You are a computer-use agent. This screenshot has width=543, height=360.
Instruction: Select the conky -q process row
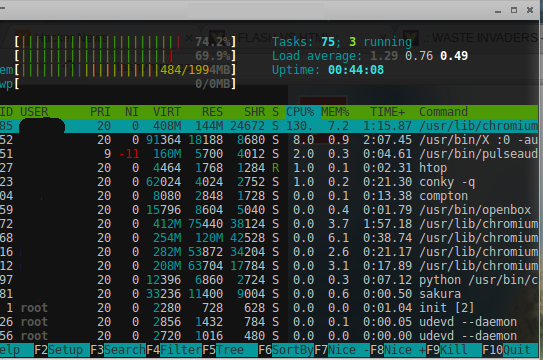269,182
